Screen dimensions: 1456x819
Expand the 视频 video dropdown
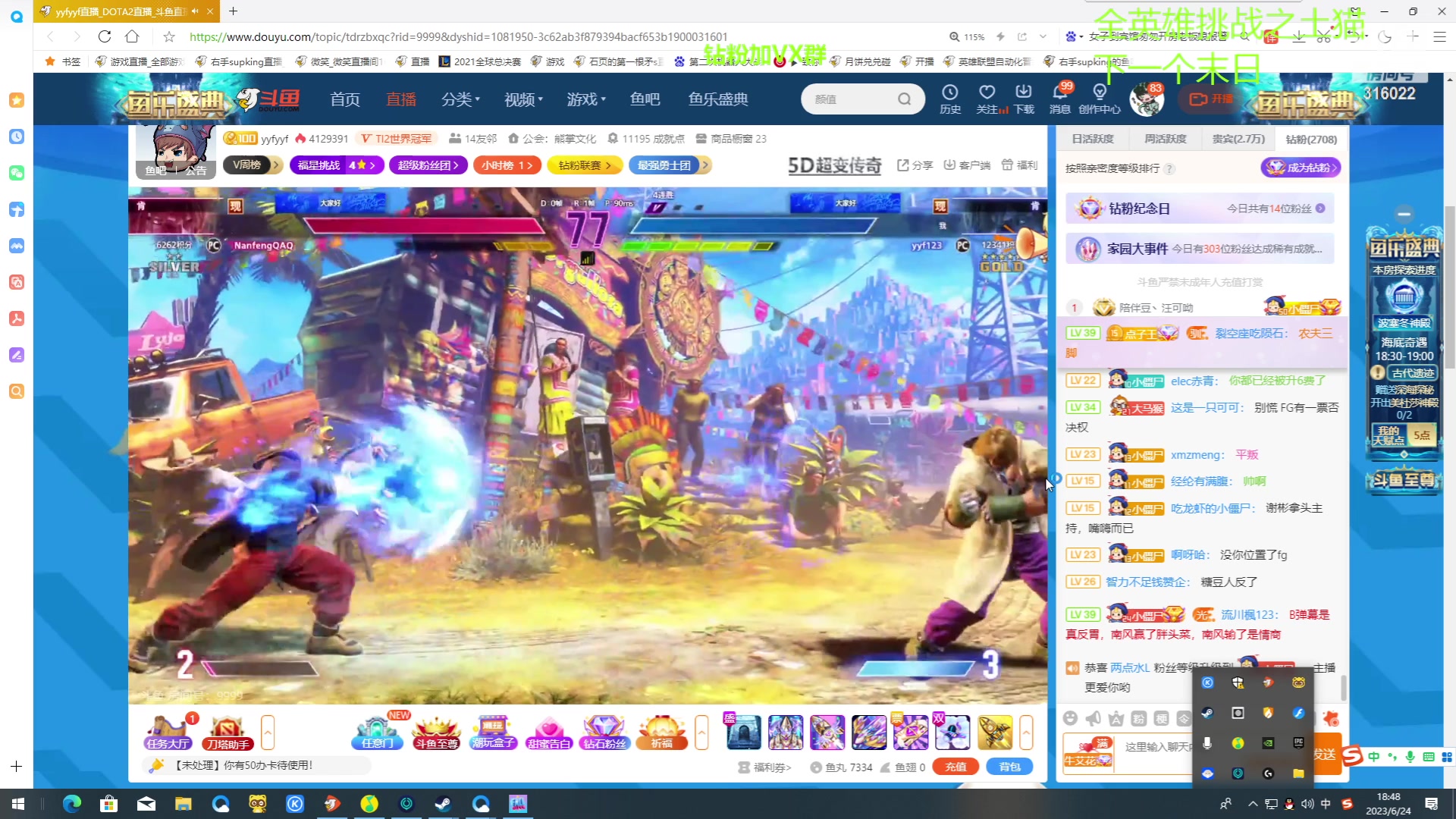pos(524,99)
